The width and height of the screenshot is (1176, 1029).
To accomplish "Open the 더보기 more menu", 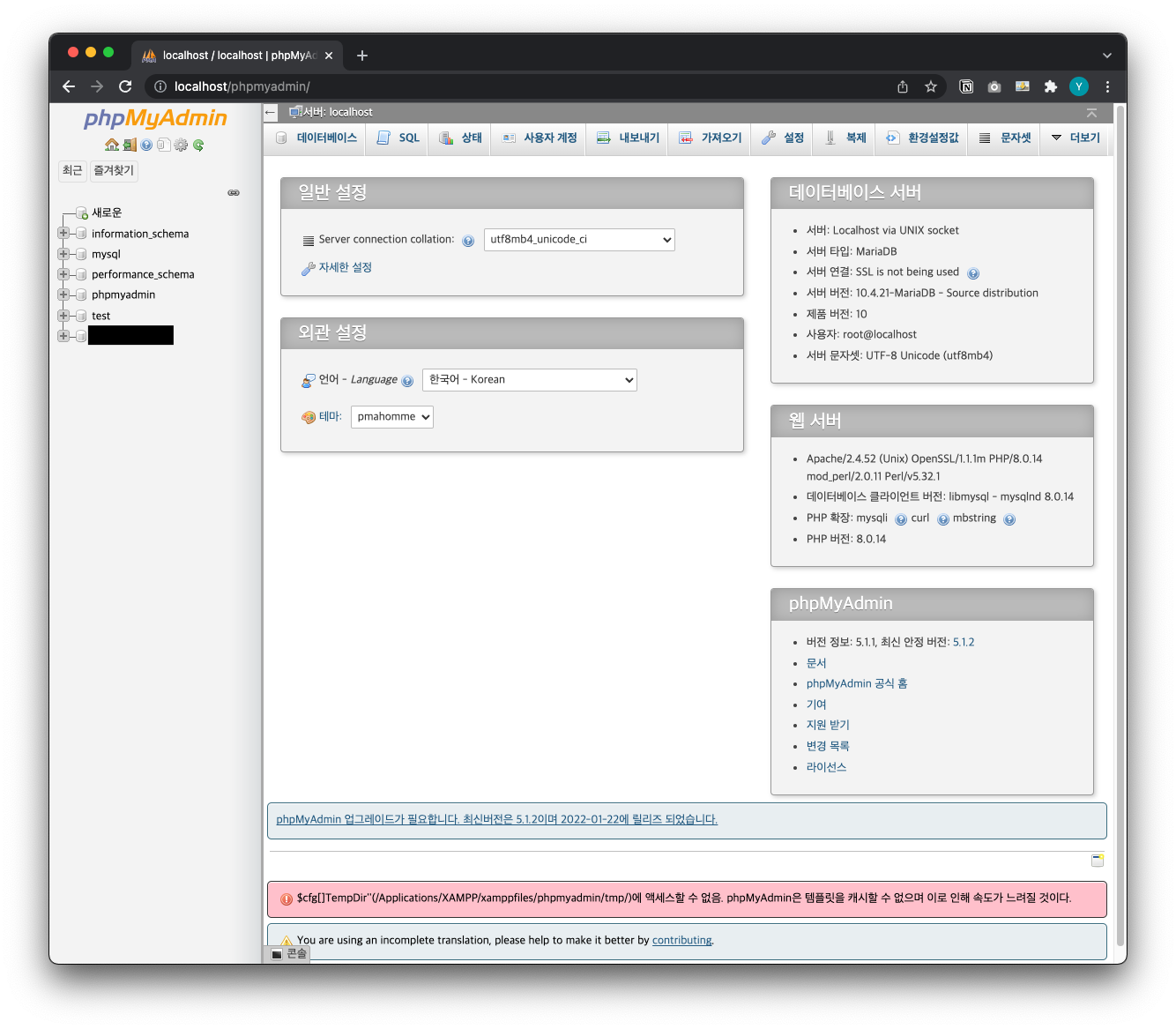I will [1076, 138].
